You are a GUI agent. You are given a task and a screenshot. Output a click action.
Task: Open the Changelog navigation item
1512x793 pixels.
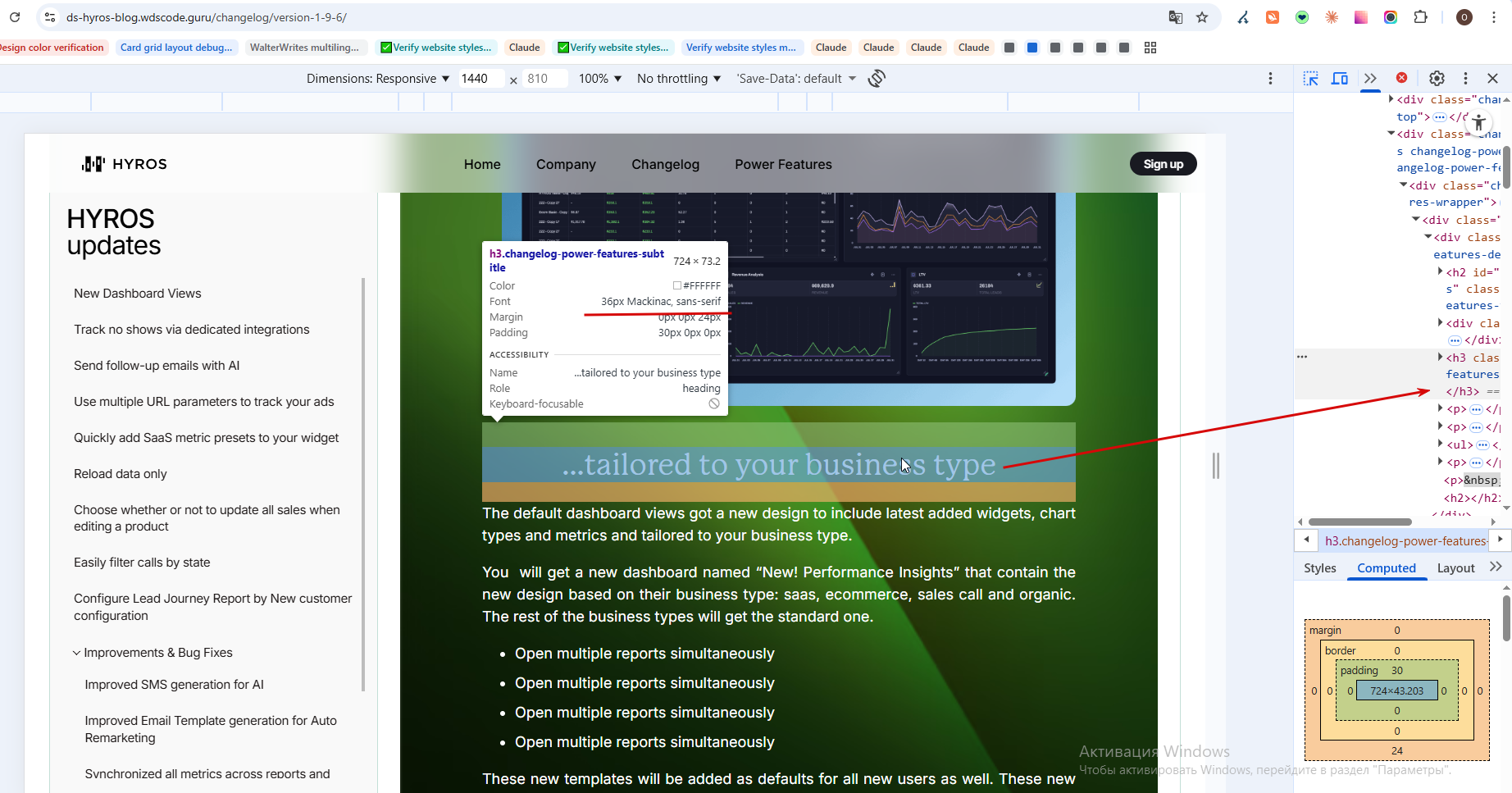click(x=665, y=164)
